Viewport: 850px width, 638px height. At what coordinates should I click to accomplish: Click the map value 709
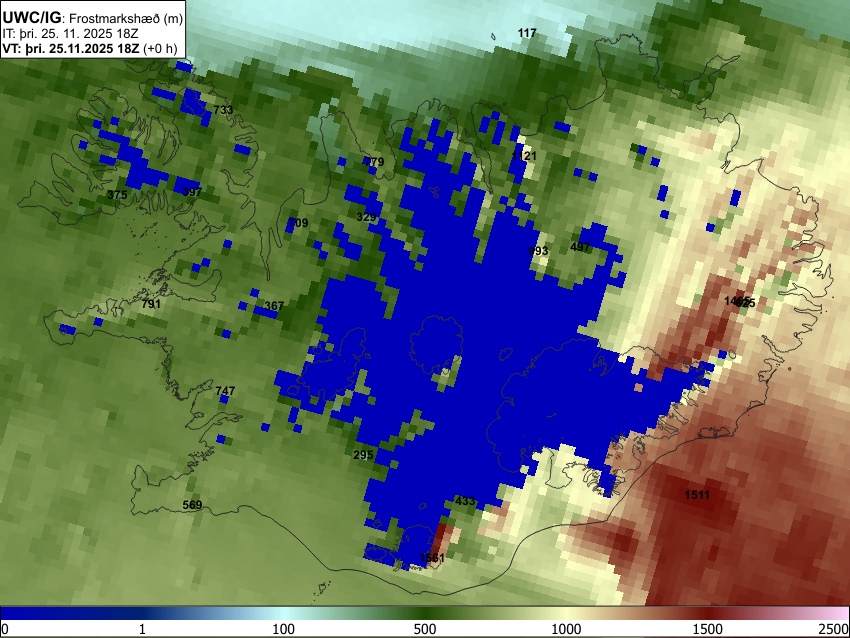coord(298,223)
